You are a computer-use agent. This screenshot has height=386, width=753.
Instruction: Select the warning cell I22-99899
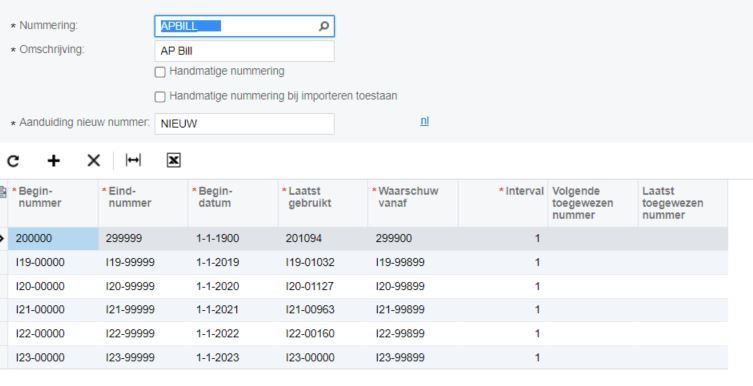point(413,334)
